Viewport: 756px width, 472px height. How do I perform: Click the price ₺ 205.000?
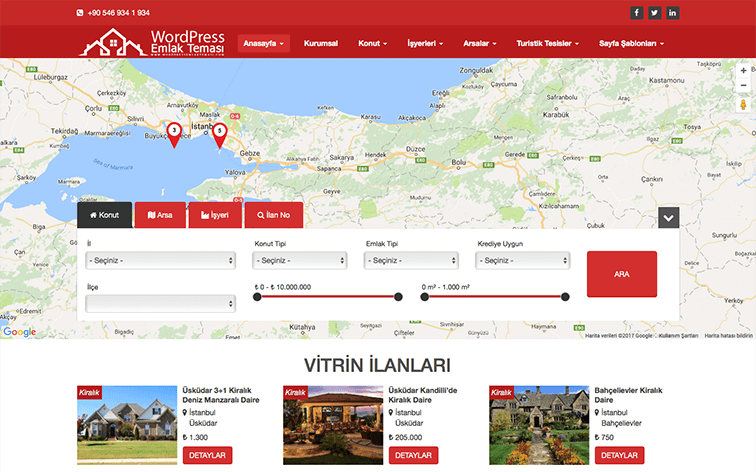pos(405,437)
